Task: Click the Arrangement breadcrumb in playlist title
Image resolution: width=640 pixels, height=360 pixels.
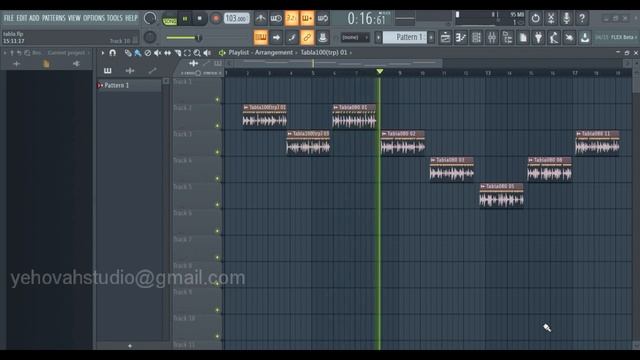Action: click(x=273, y=53)
